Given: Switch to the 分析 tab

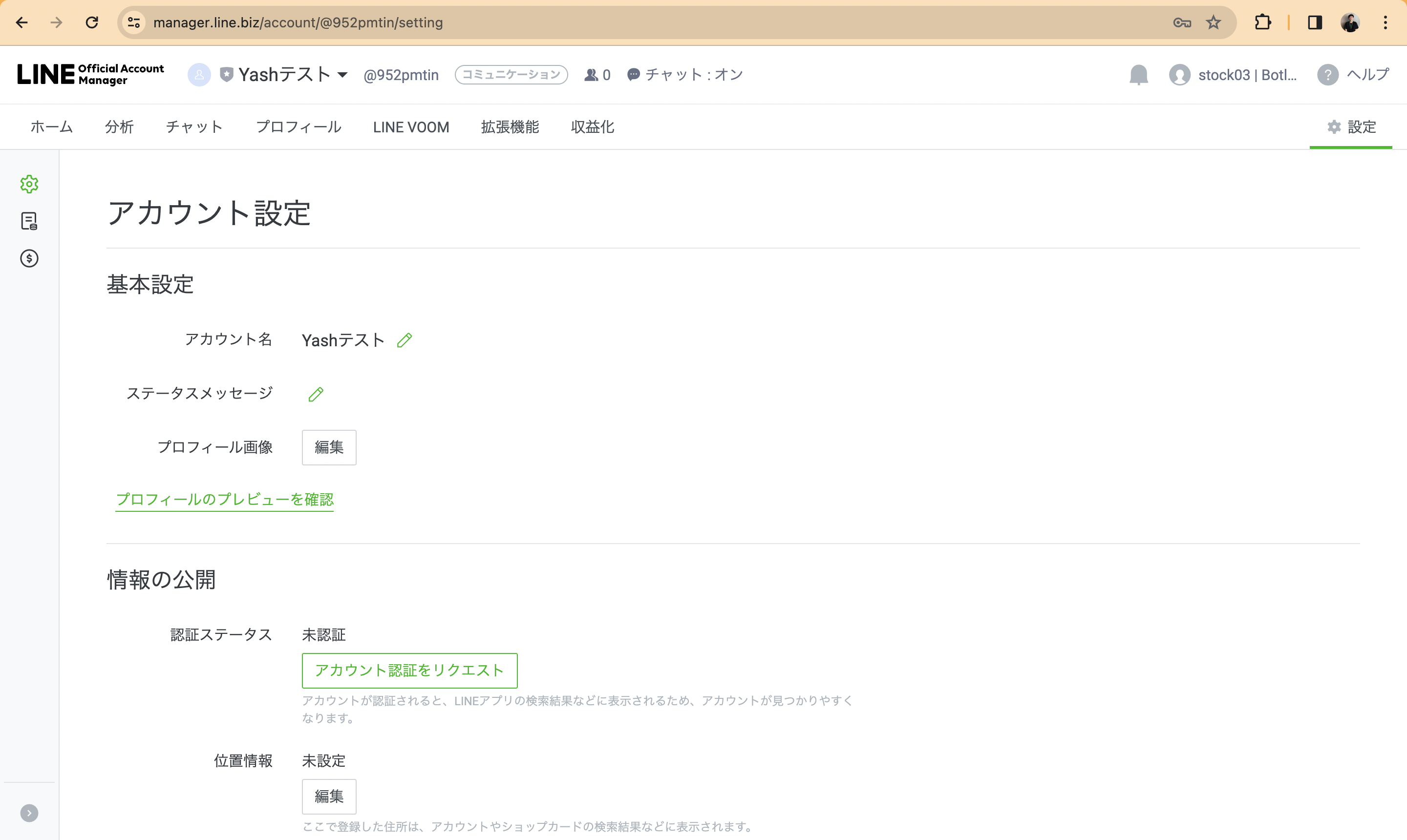Looking at the screenshot, I should 119,127.
